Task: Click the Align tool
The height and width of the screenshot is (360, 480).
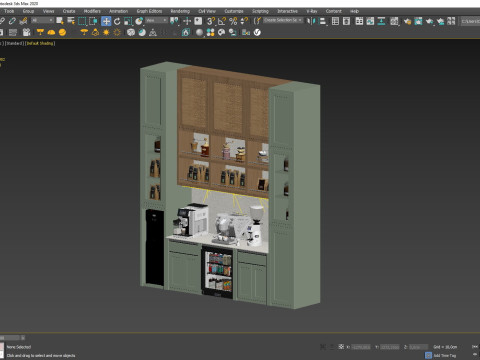Action: (x=322, y=21)
